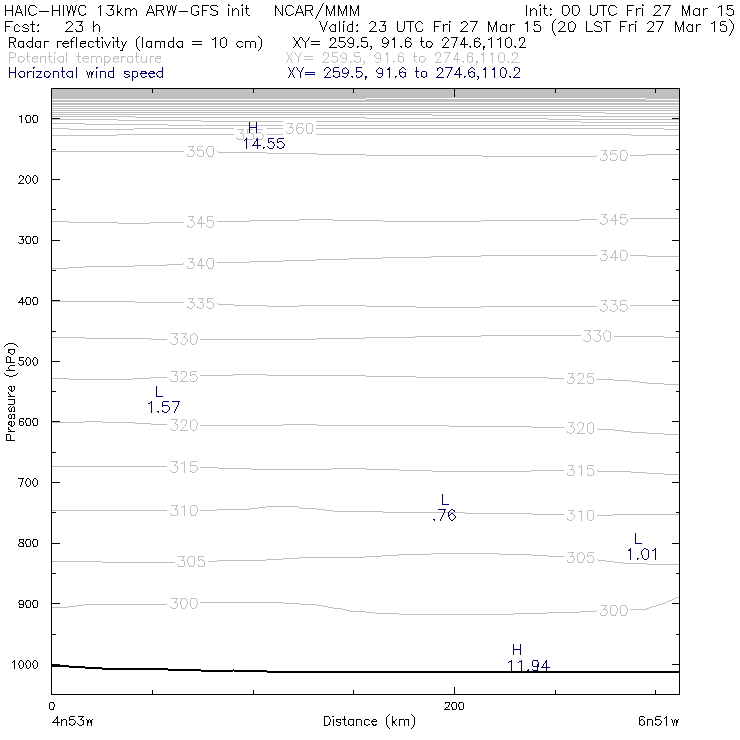Click the "HAIC-HIWC 13km ARW-GFS init" title text
Screen dimensions: 740x740
[126, 10]
